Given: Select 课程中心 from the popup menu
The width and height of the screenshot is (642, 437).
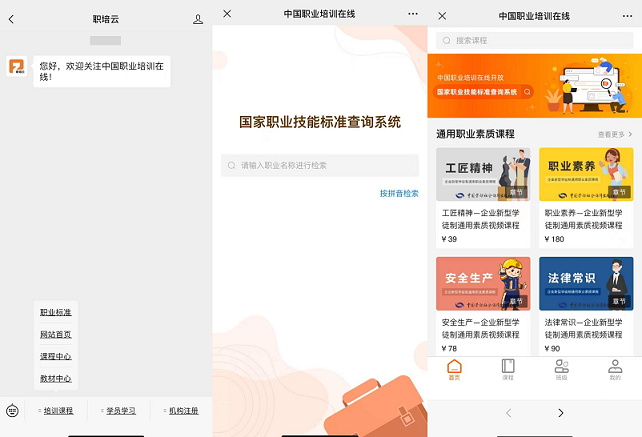Looking at the screenshot, I should 56,356.
